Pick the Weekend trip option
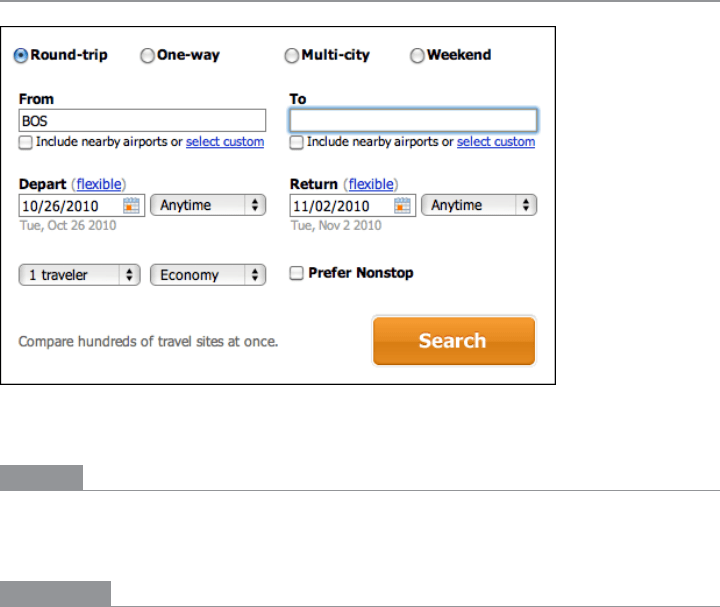720x607 pixels. 418,56
